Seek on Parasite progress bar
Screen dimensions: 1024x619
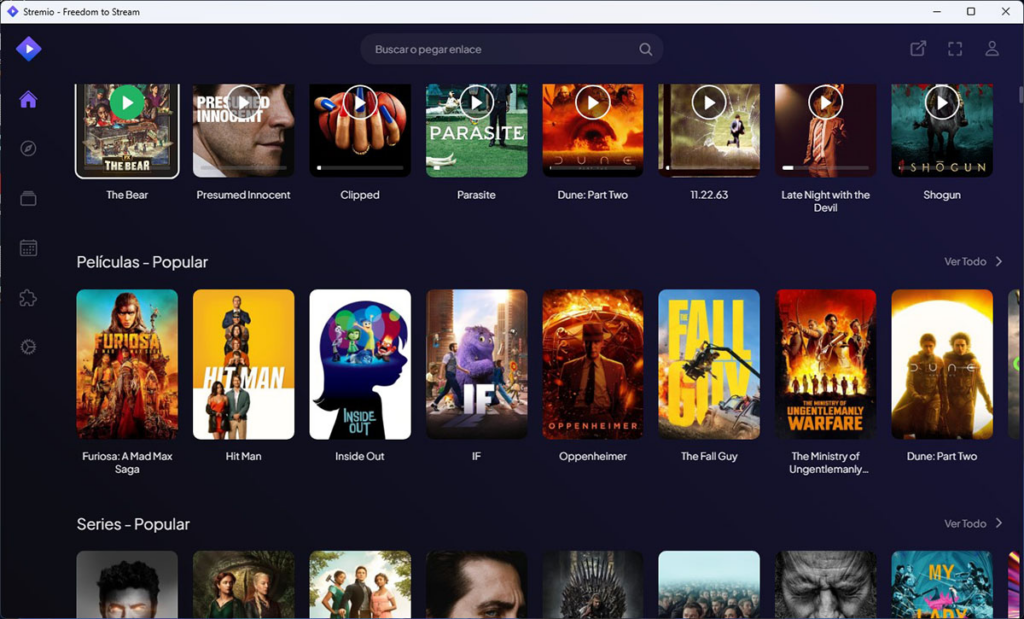pyautogui.click(x=476, y=168)
